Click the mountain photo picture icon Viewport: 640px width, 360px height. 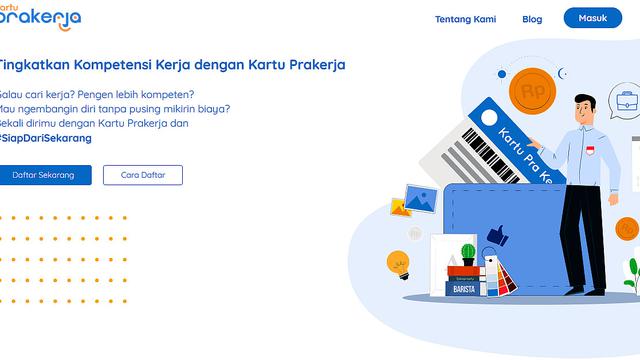420,199
